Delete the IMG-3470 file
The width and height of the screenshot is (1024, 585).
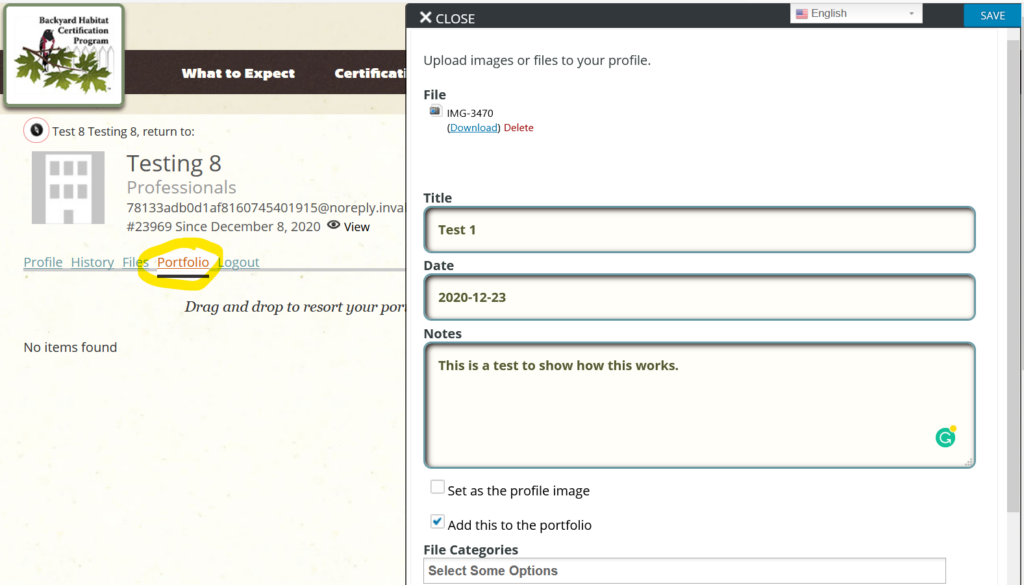519,128
